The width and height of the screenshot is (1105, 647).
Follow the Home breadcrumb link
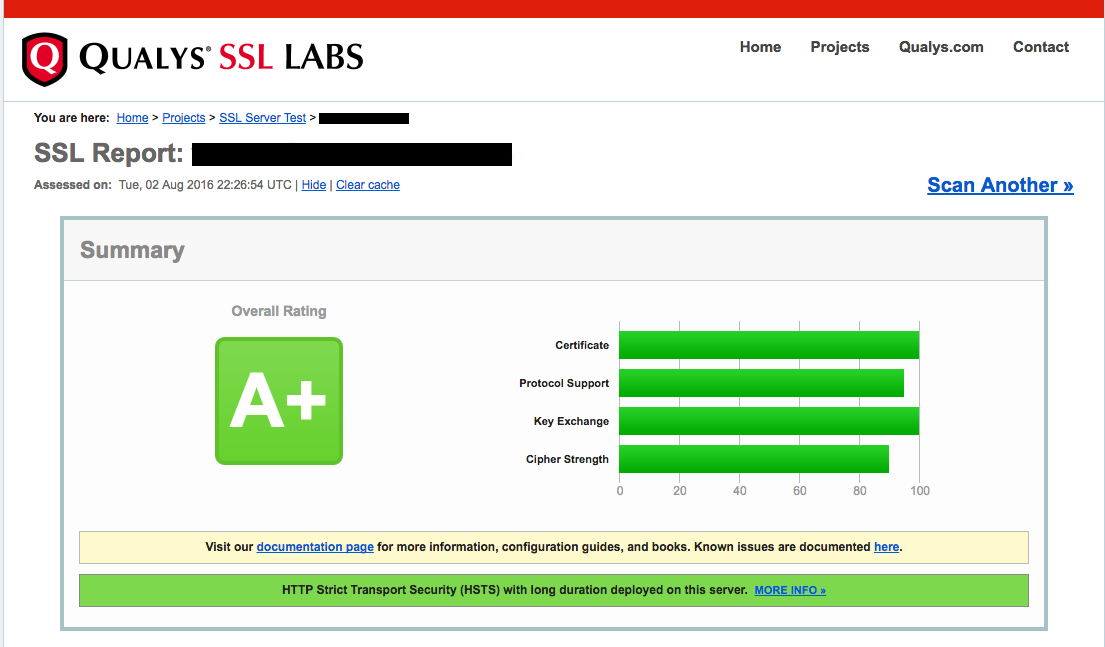(132, 118)
